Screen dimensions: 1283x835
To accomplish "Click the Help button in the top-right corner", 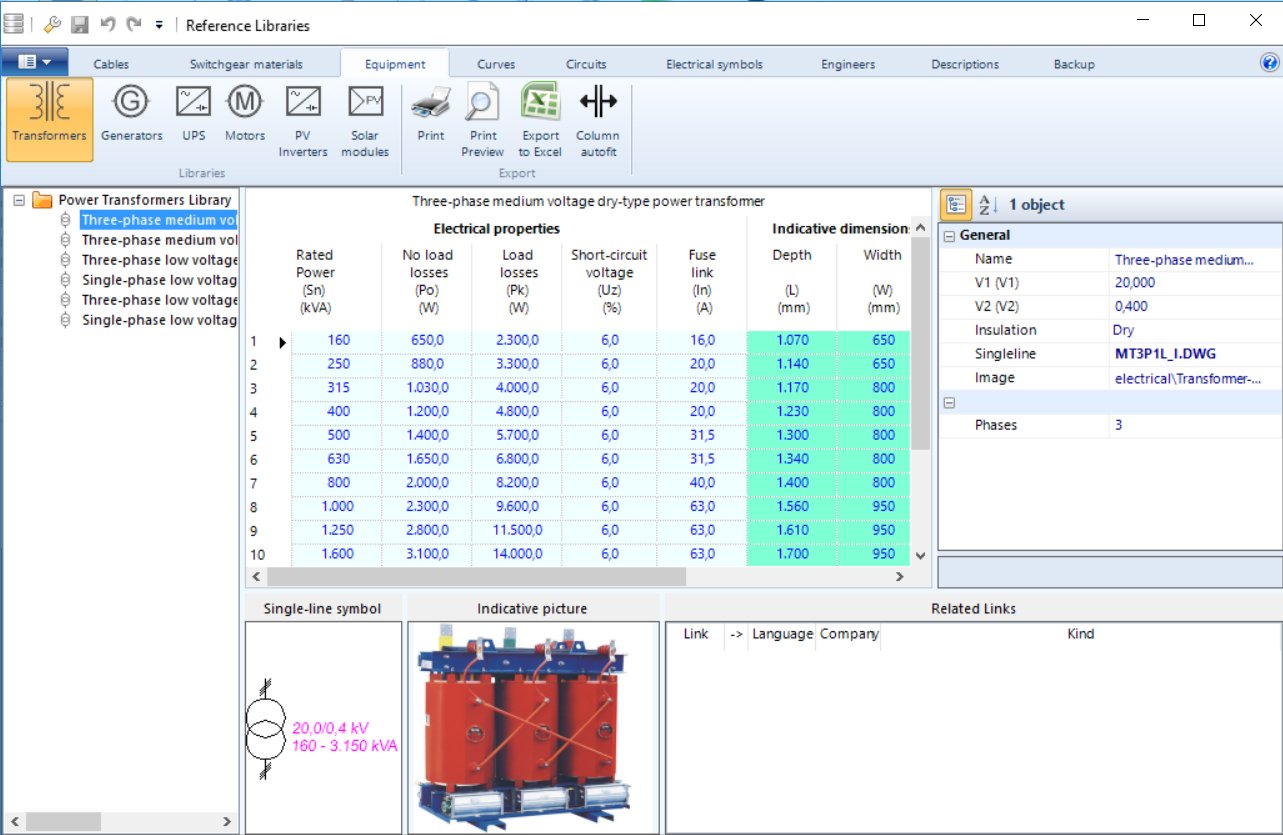I will click(x=1270, y=63).
